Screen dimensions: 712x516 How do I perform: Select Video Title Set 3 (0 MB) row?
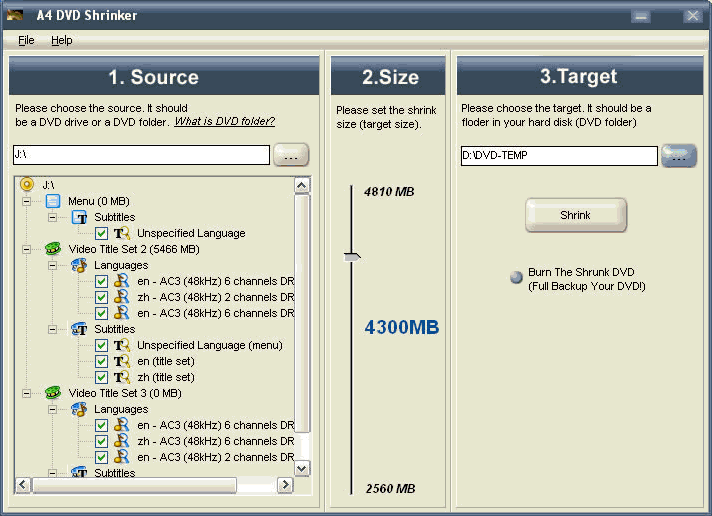[125, 393]
